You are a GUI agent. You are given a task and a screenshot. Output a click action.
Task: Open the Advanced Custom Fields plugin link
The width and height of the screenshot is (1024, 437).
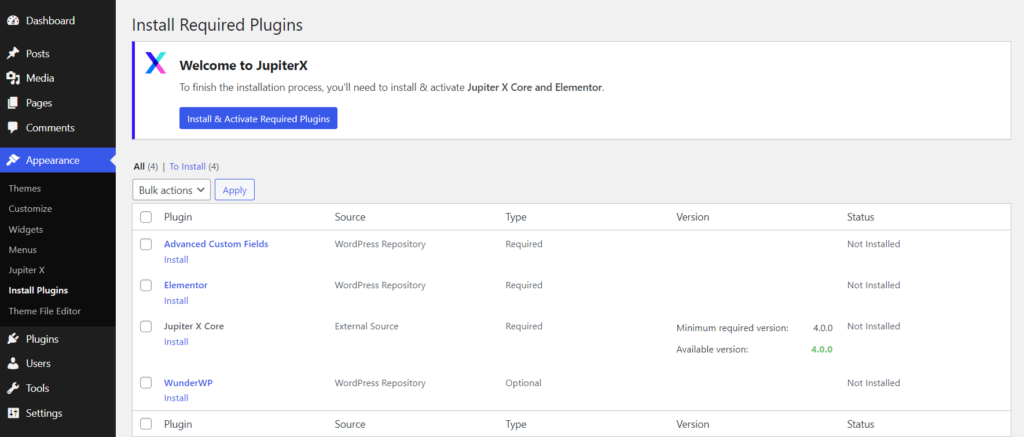(216, 244)
